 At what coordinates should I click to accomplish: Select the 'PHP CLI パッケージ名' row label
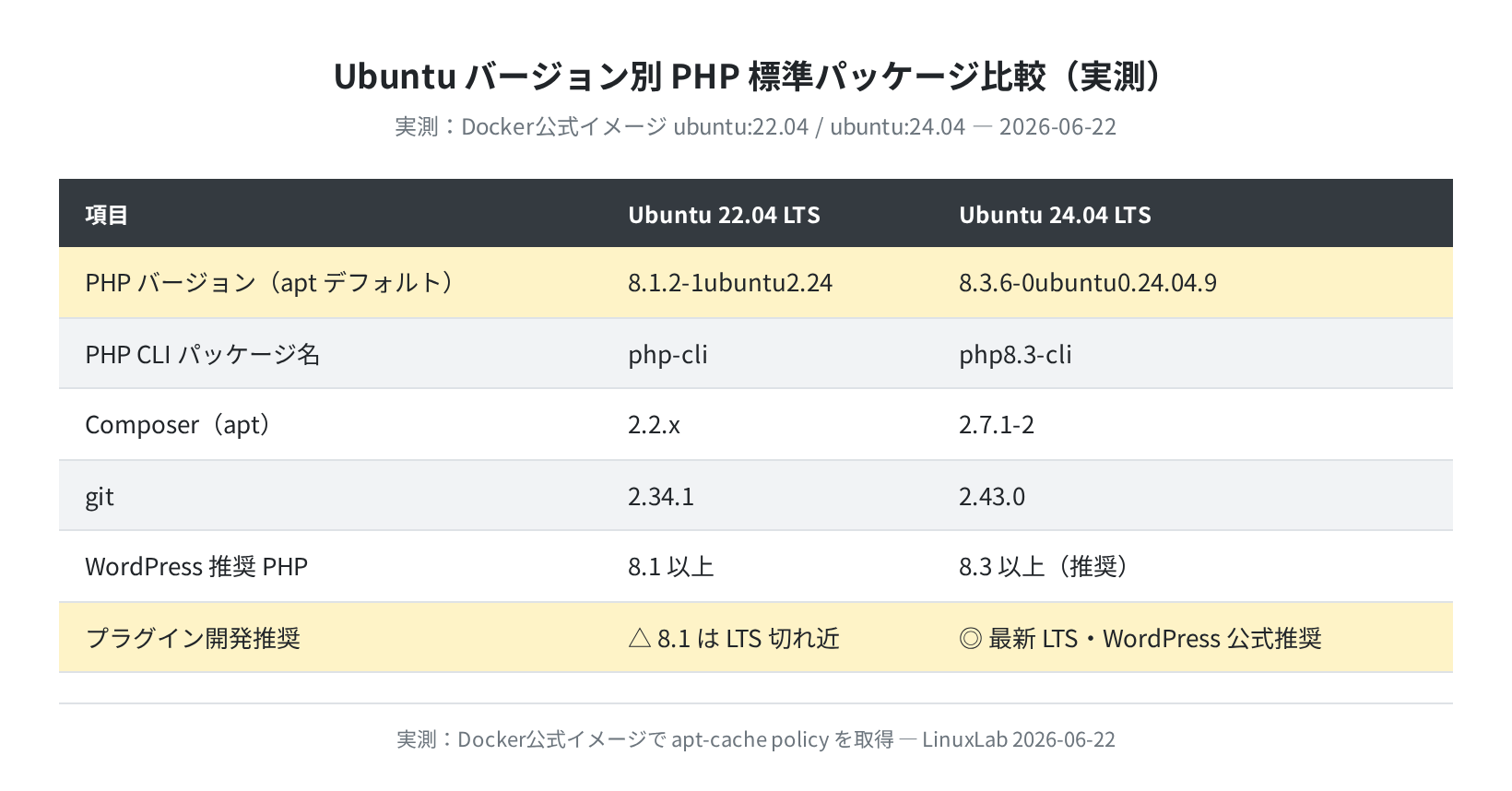pos(202,354)
